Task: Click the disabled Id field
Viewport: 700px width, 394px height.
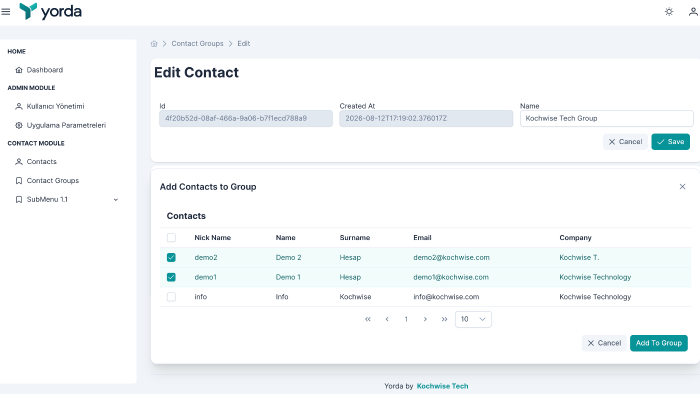Action: (246, 119)
